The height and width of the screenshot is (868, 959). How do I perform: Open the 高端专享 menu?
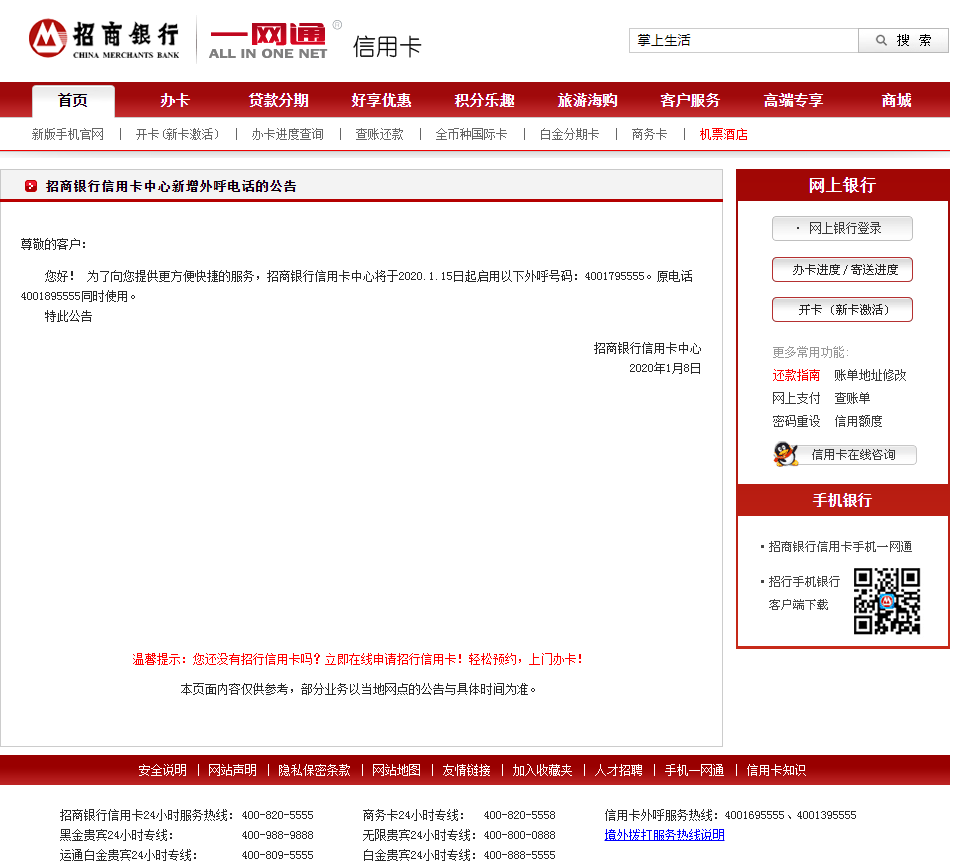click(793, 100)
